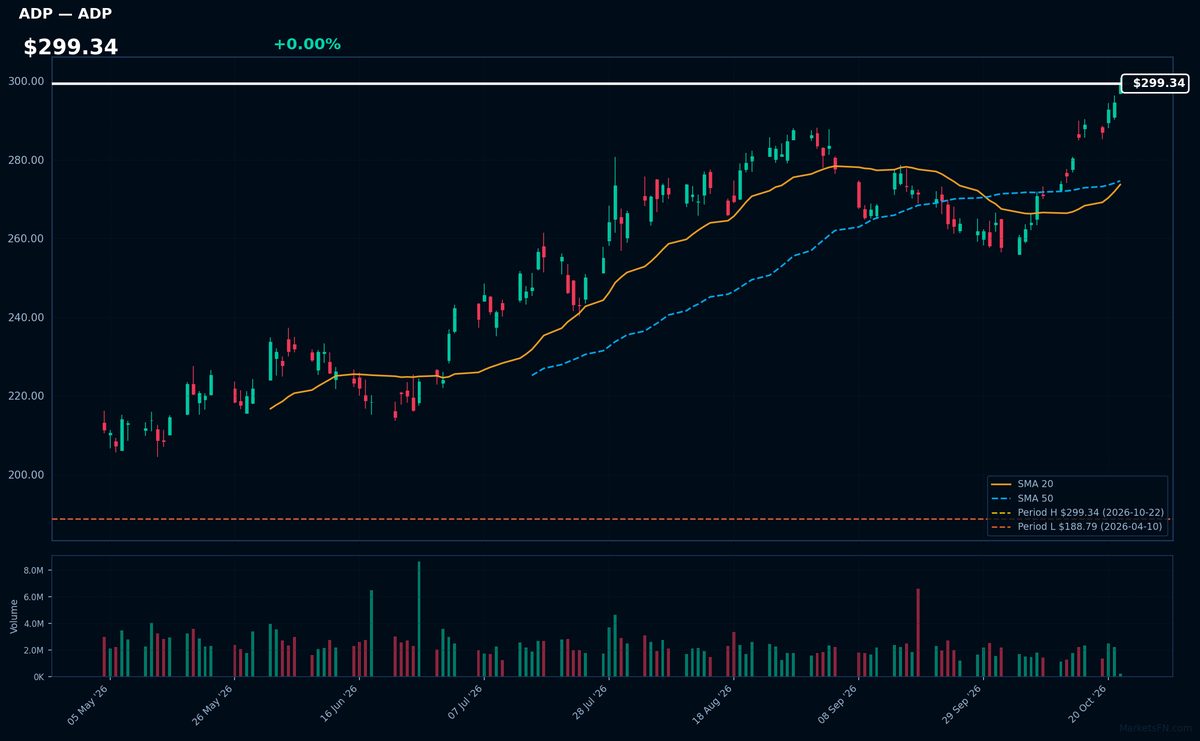
Task: Click the tallest red volume bar
Action: pos(918,633)
